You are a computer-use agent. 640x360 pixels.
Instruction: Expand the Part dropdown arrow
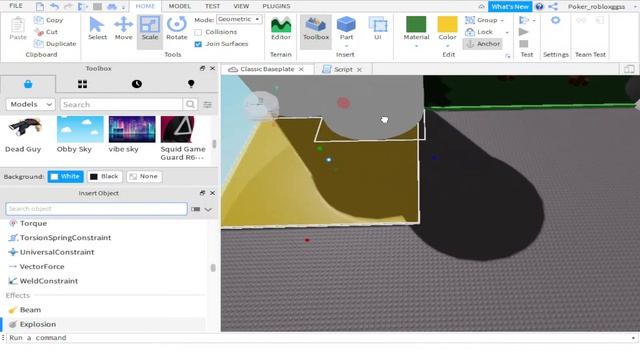(346, 46)
